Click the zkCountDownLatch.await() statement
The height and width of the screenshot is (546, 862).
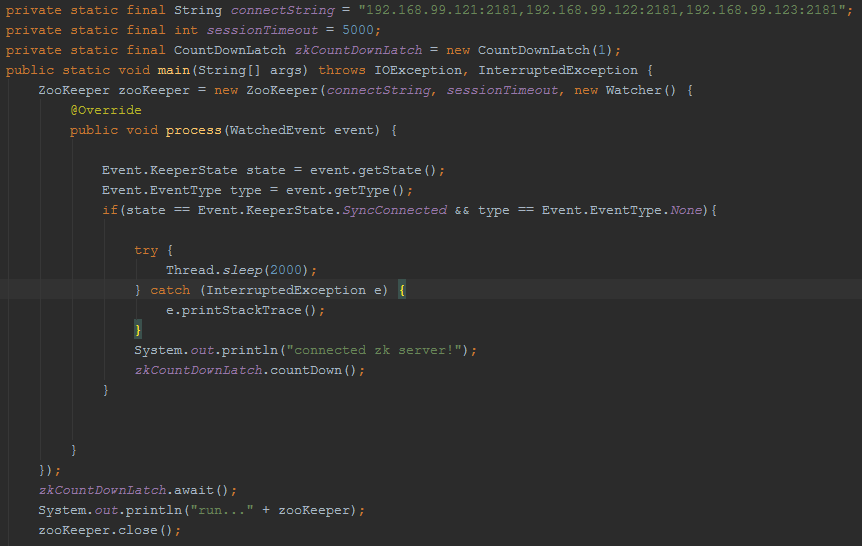pos(137,490)
